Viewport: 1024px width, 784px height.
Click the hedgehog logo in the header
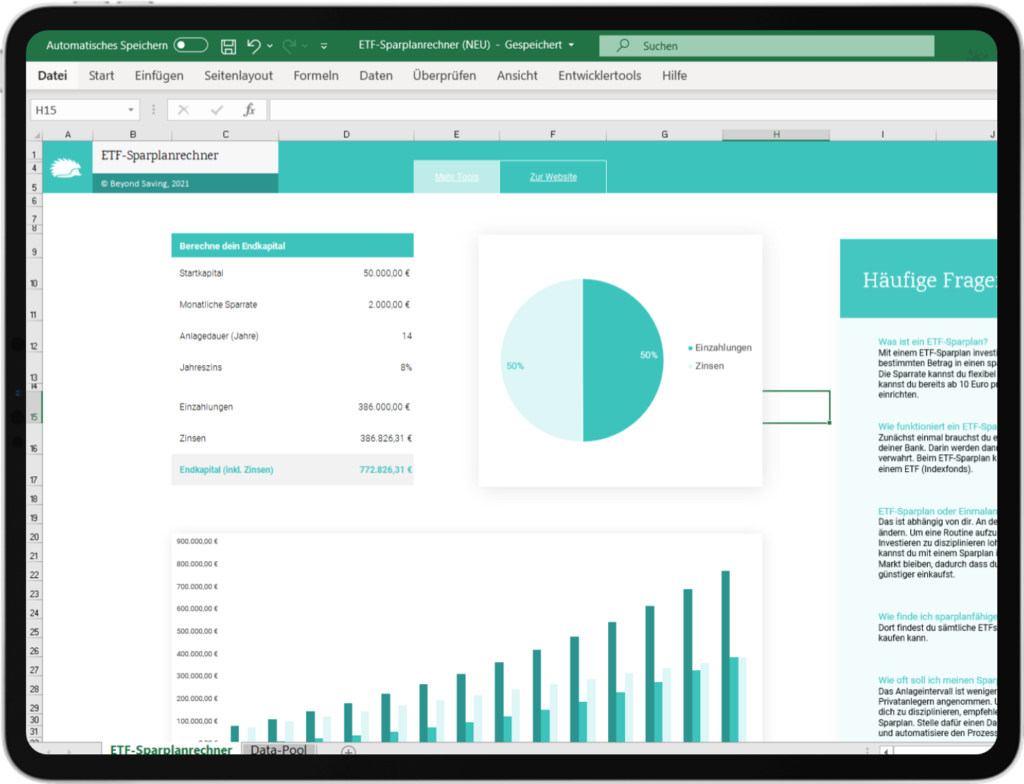[x=65, y=167]
